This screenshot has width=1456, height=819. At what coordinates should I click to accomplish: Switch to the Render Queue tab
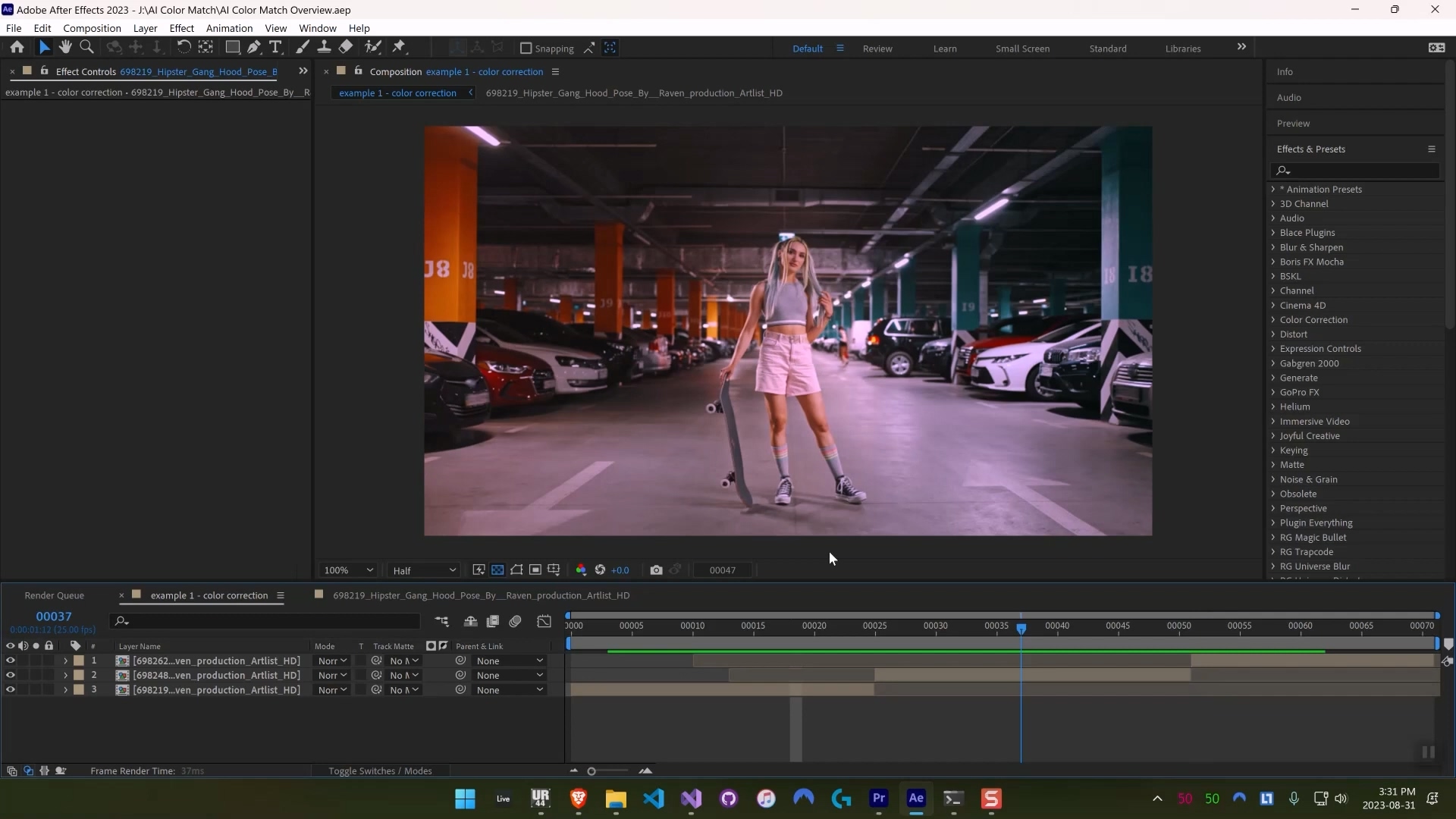click(x=54, y=595)
